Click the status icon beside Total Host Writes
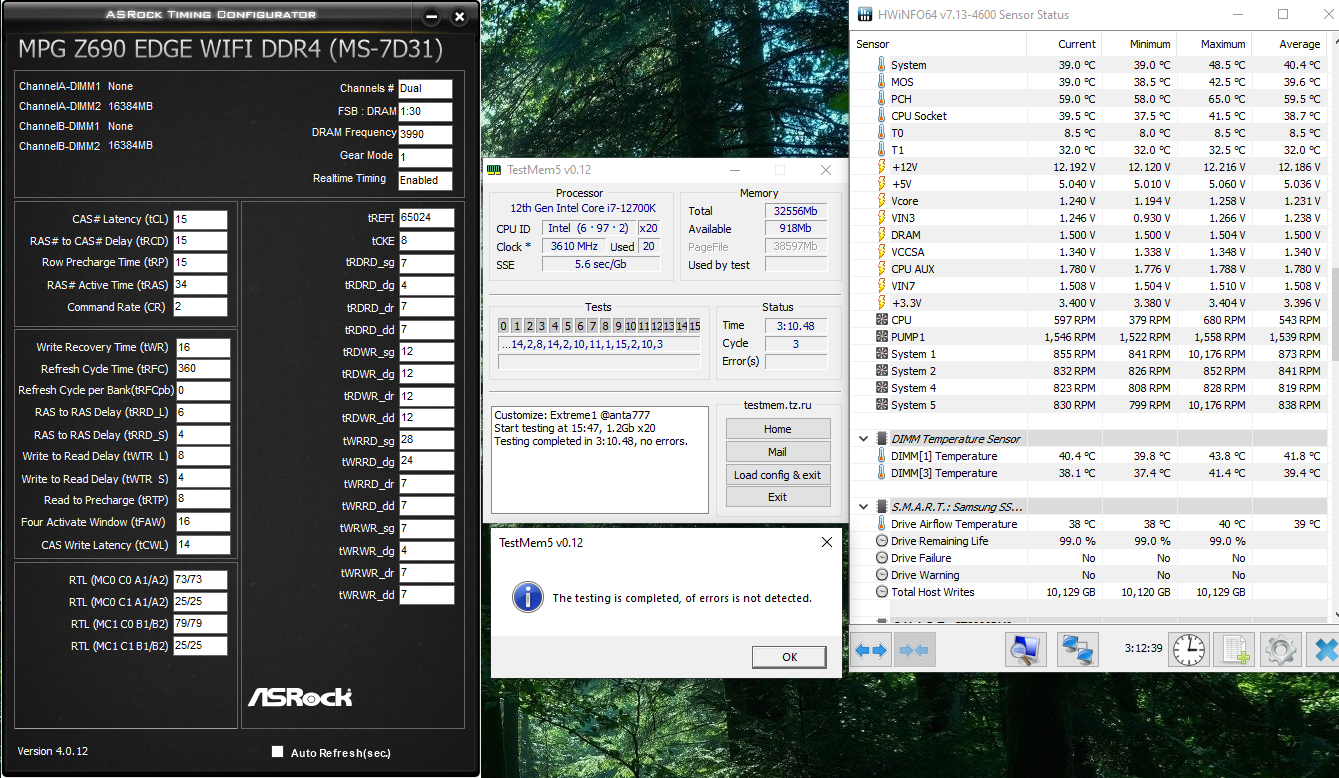This screenshot has width=1339, height=778. click(x=881, y=592)
